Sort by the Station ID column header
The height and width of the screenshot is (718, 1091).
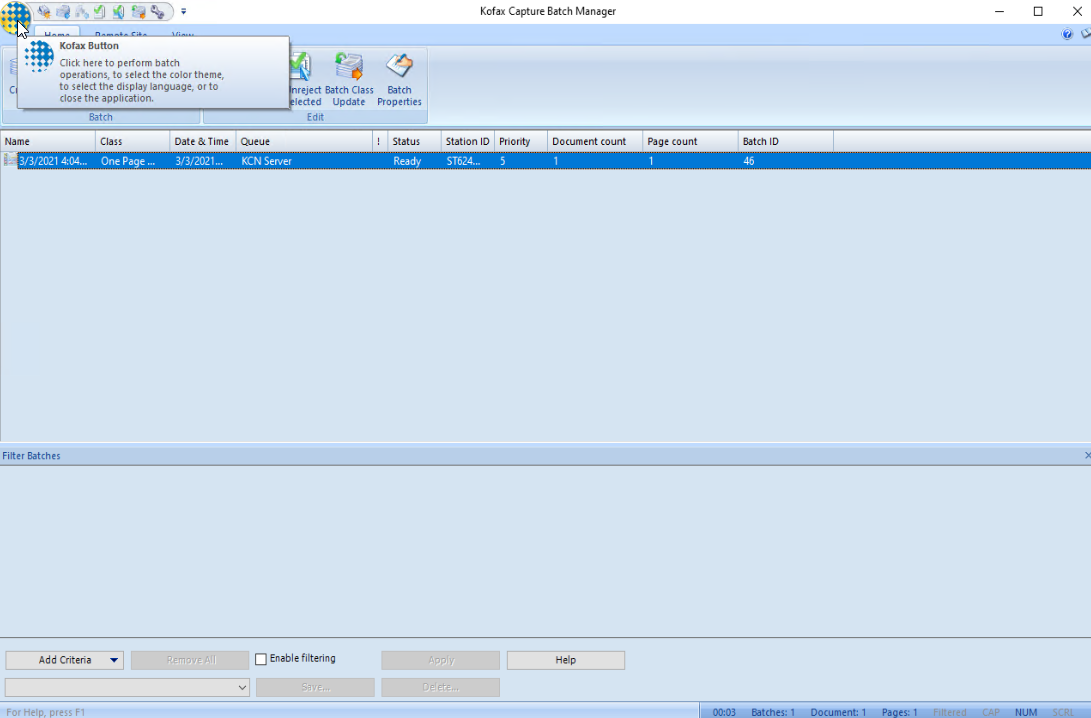pos(468,141)
